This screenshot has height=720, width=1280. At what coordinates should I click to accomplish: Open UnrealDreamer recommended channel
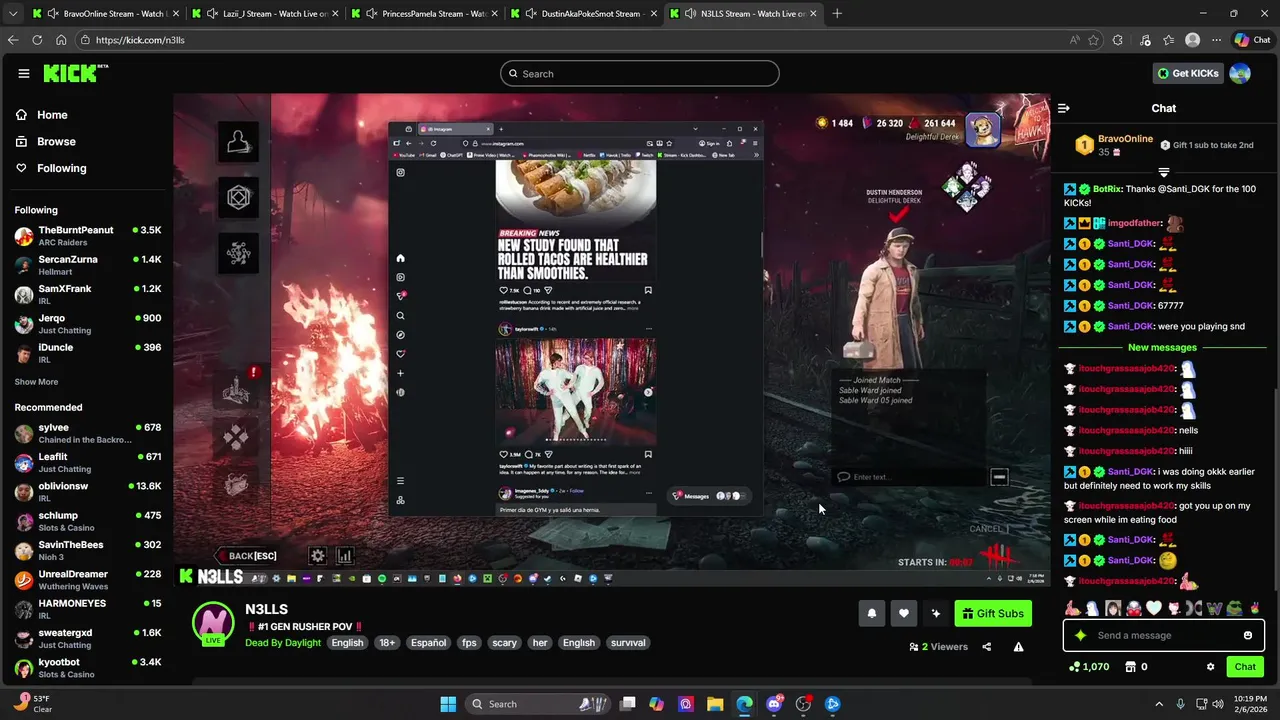pyautogui.click(x=87, y=580)
